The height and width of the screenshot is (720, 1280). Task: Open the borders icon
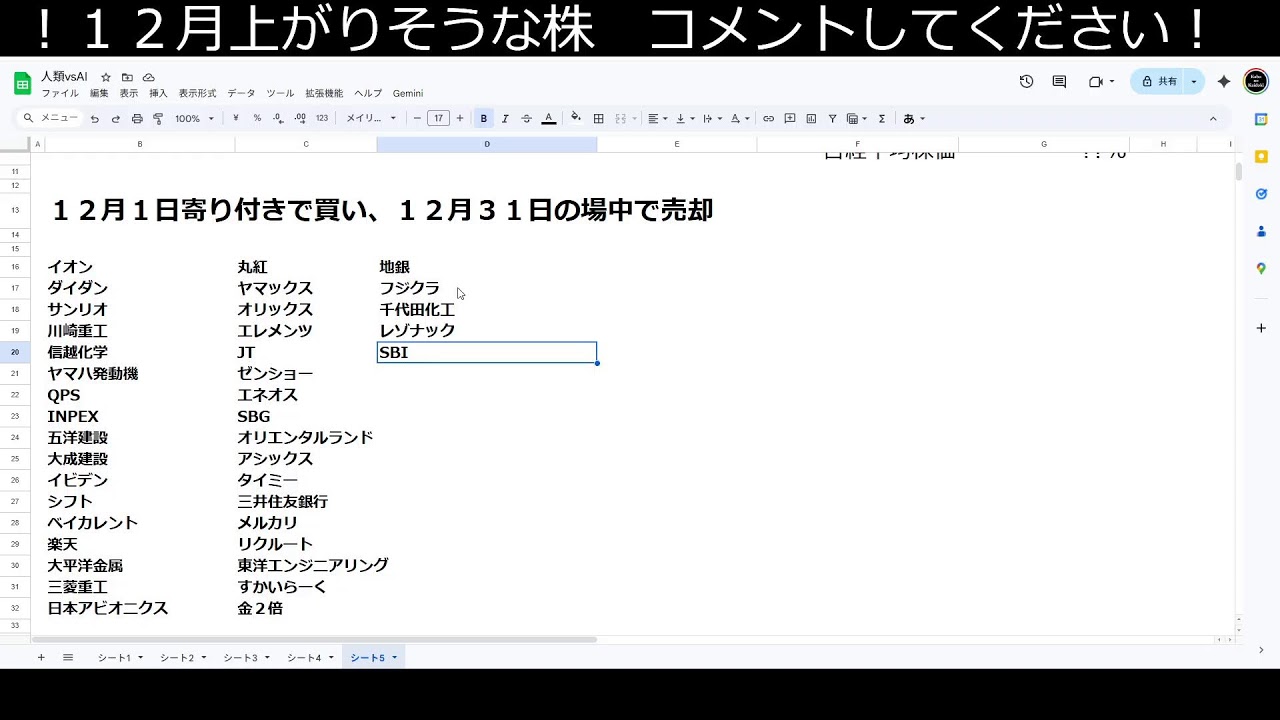click(x=596, y=118)
